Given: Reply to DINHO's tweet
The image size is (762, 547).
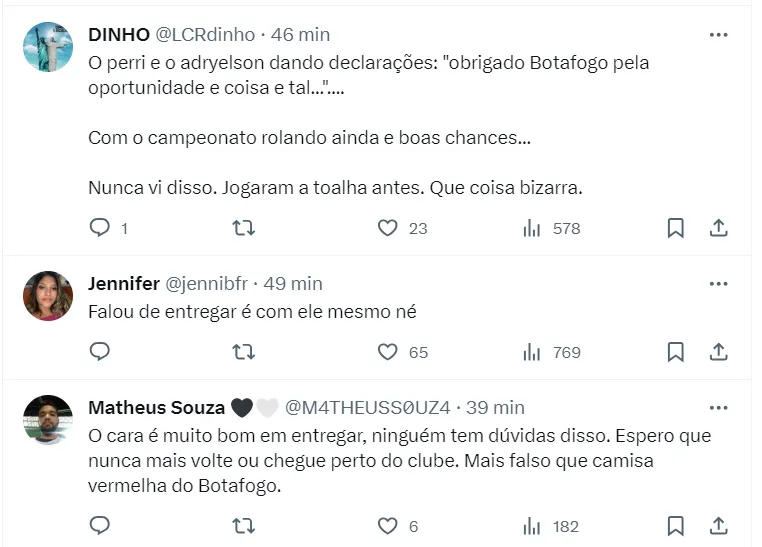Looking at the screenshot, I should click(x=100, y=228).
